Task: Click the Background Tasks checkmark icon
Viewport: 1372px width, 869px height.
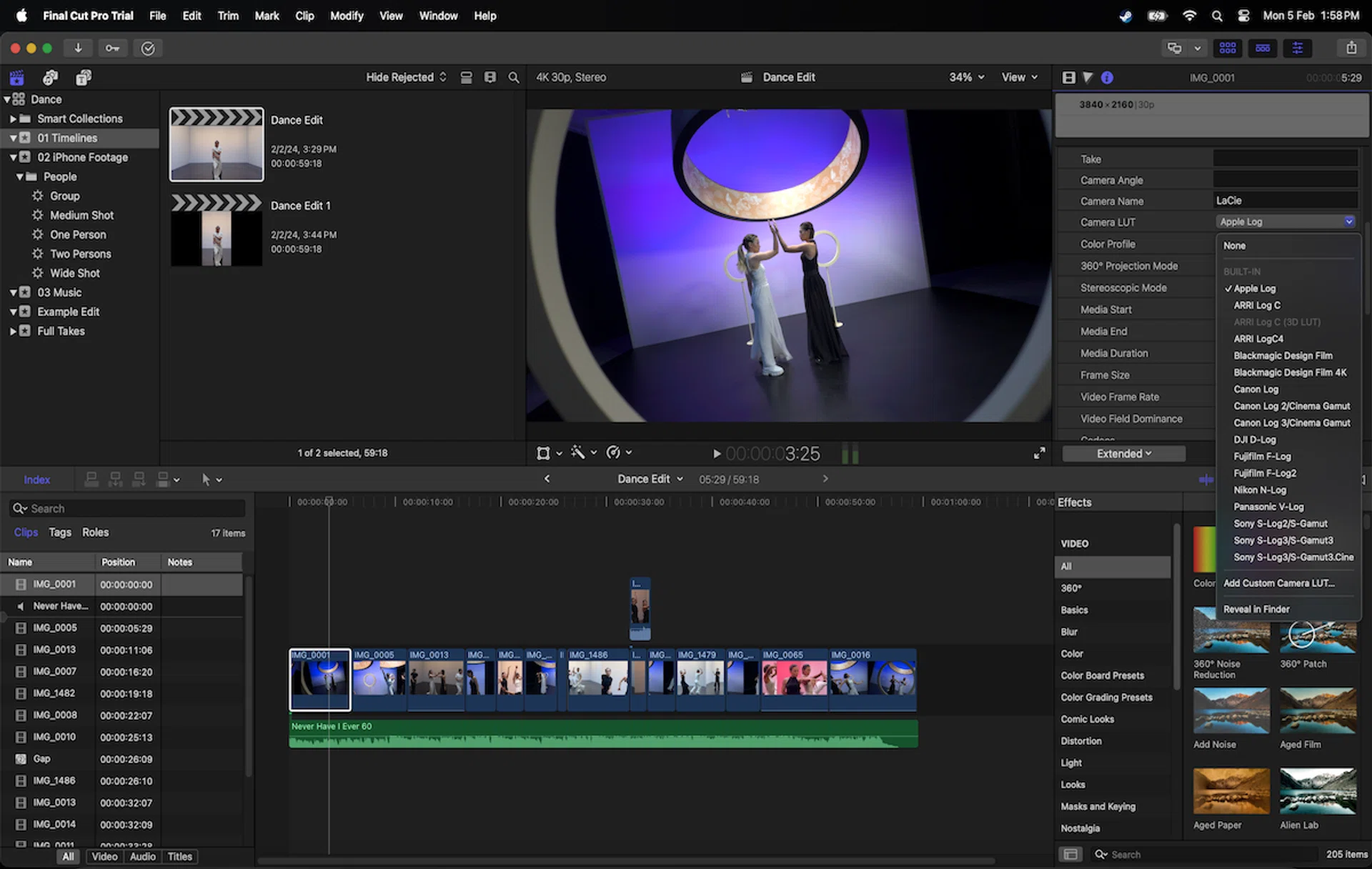Action: pyautogui.click(x=148, y=48)
